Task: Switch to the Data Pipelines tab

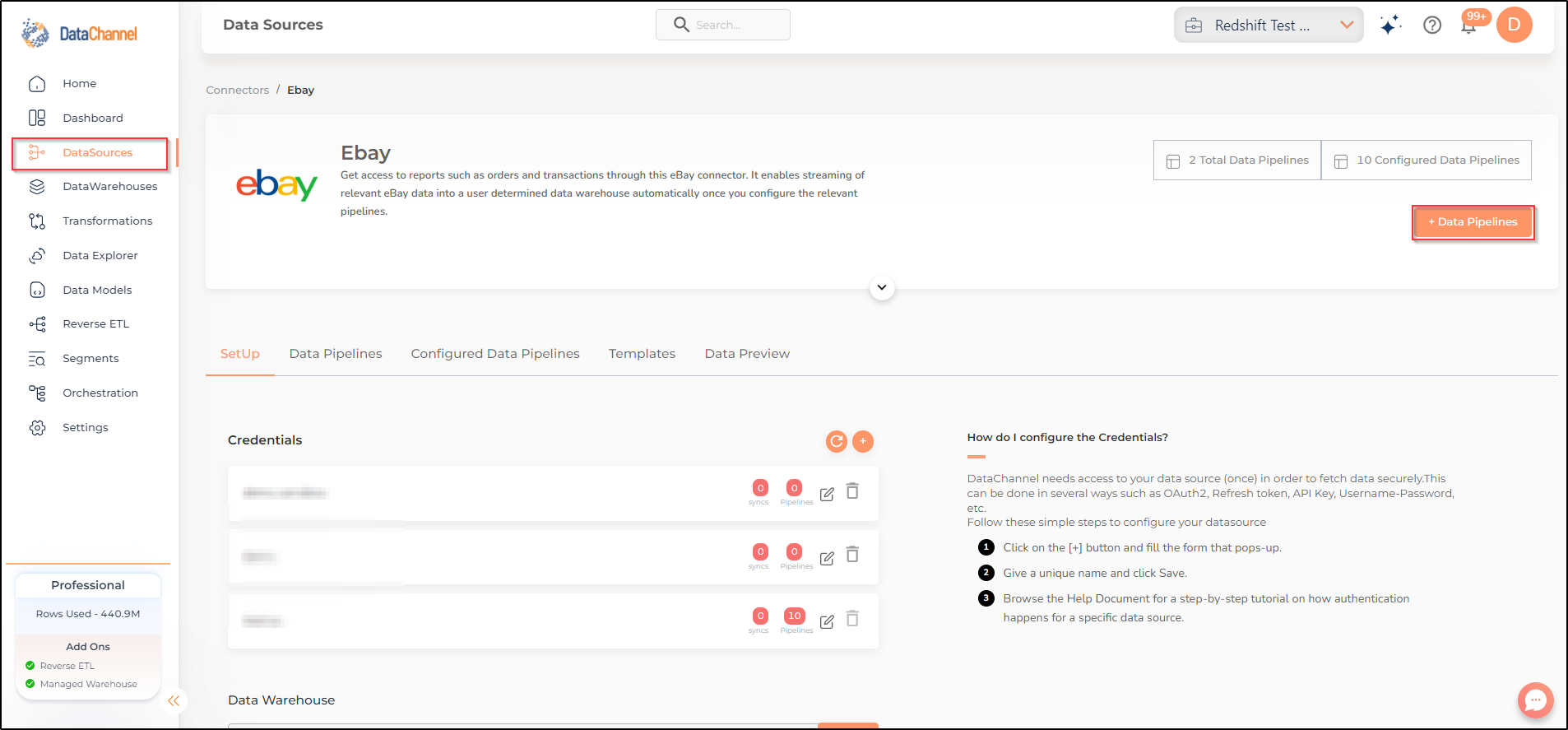Action: click(x=336, y=354)
